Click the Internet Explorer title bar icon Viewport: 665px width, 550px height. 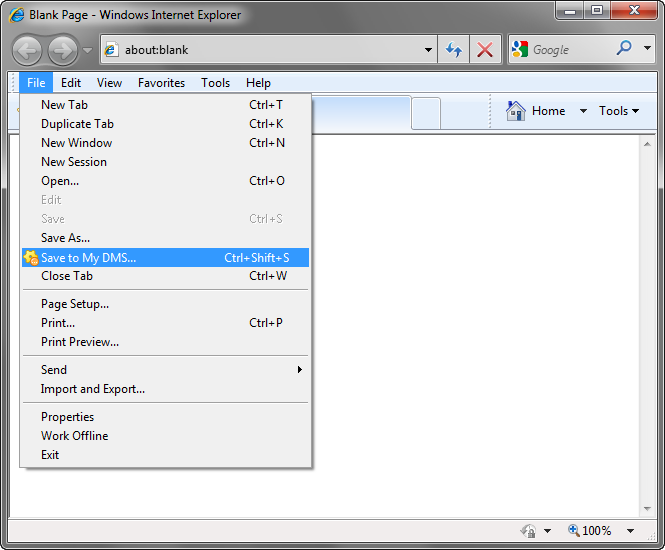pyautogui.click(x=17, y=15)
